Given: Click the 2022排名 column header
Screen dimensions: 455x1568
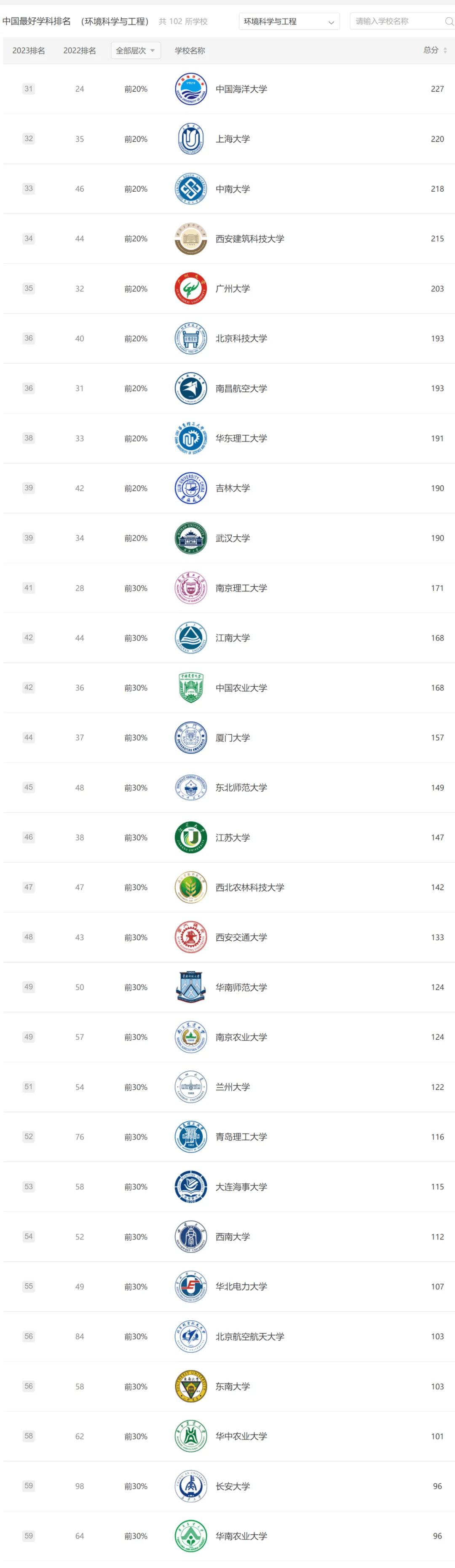Looking at the screenshot, I should (x=80, y=51).
